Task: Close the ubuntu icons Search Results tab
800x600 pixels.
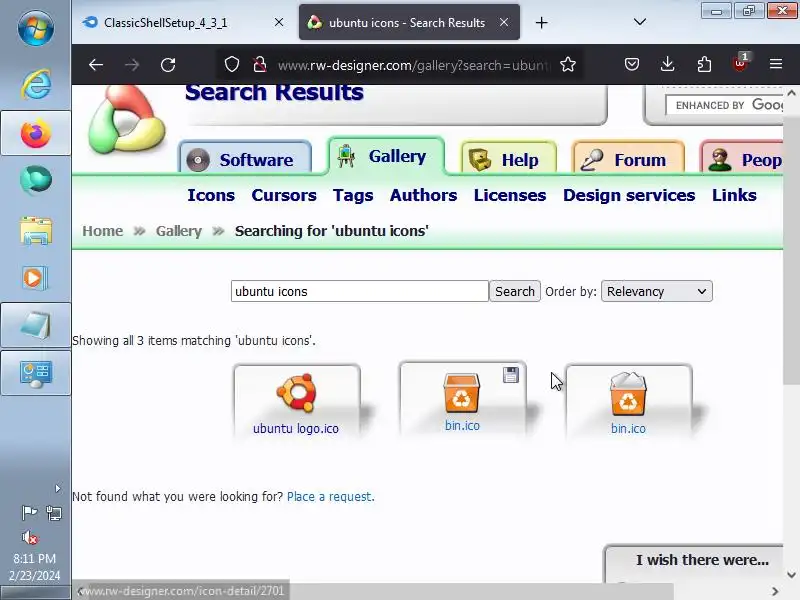Action: pyautogui.click(x=504, y=22)
